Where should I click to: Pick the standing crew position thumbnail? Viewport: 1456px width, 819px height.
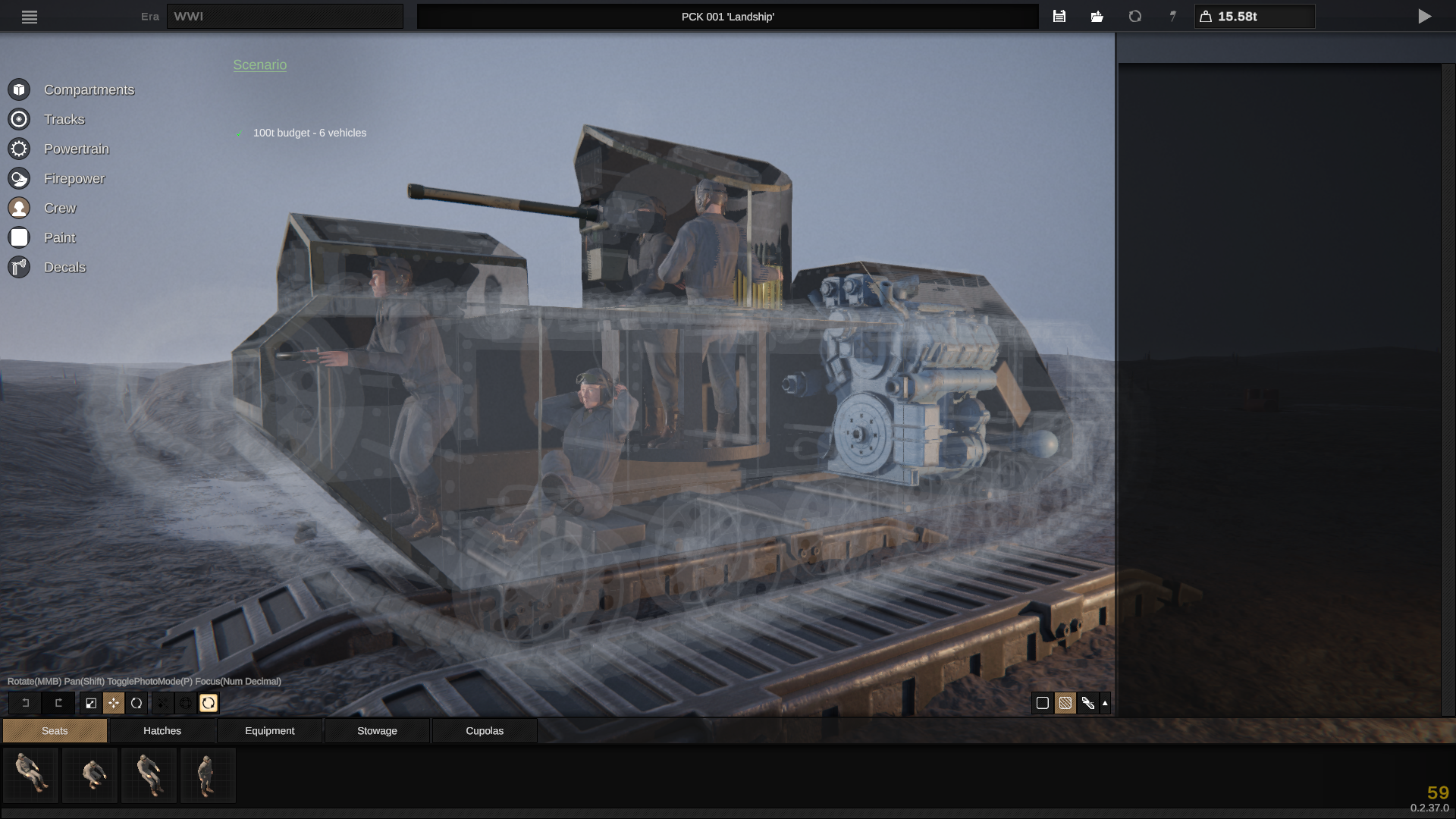209,775
